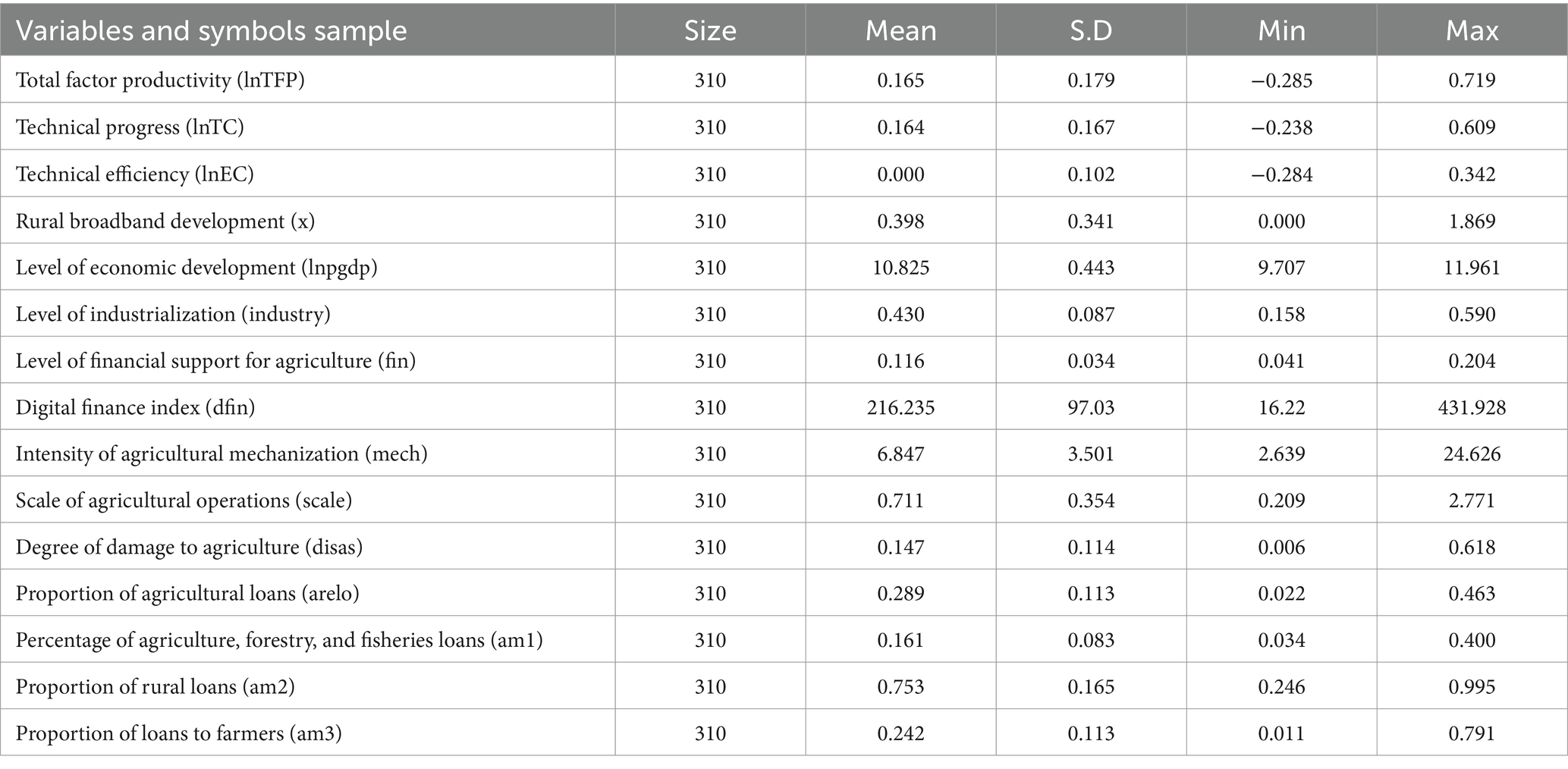The height and width of the screenshot is (769, 1568).
Task: Click the S.D value 97.03 cell
Action: coord(1091,408)
